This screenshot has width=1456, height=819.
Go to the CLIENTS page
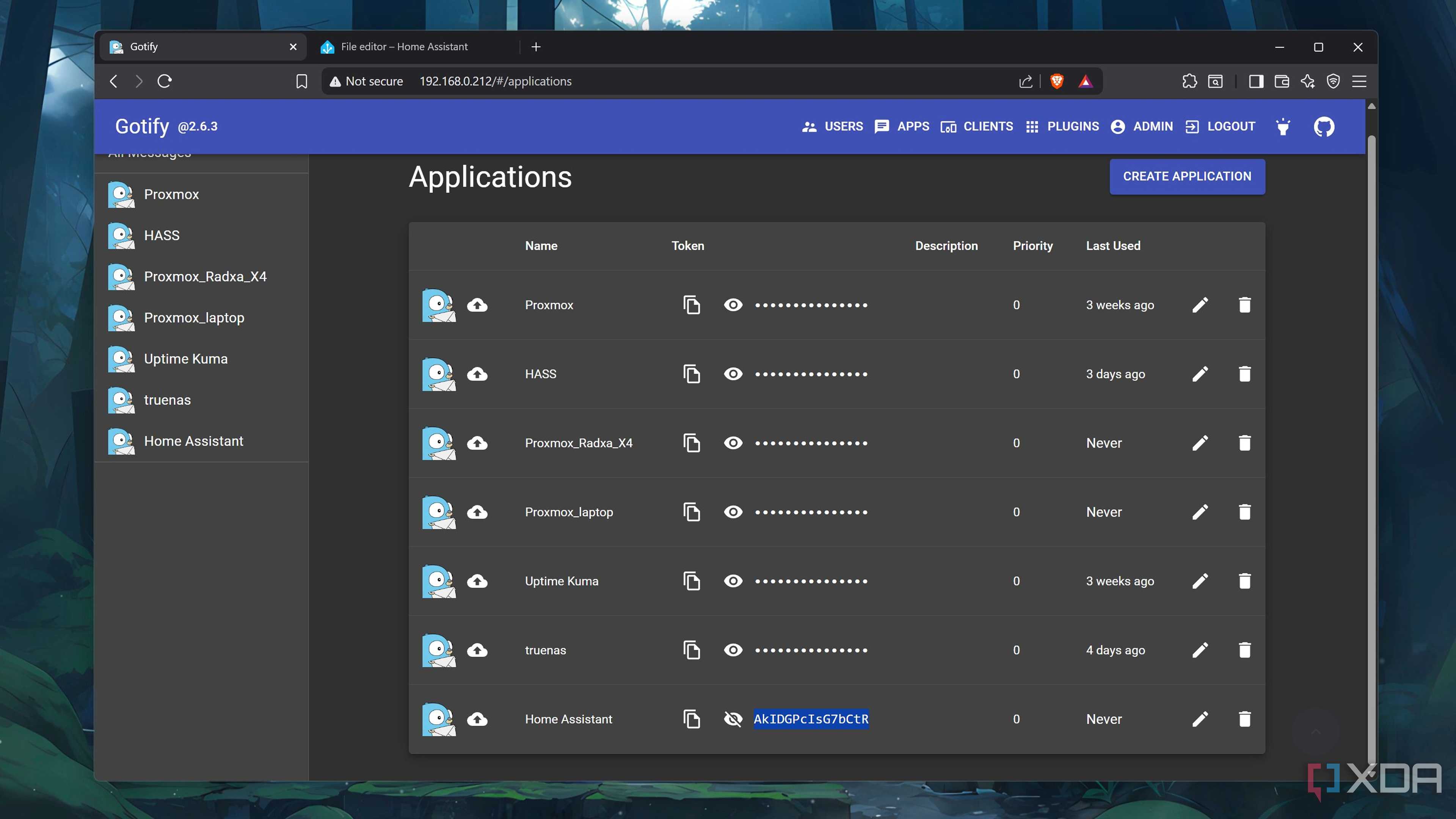[x=977, y=127]
